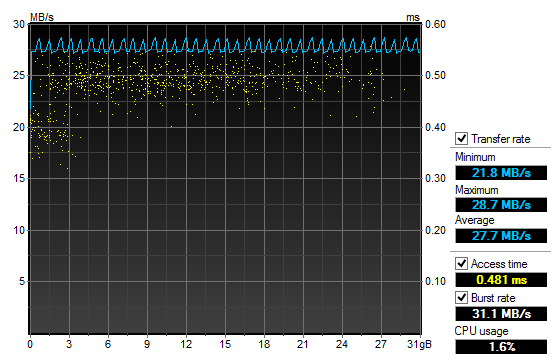Click the Transfer rate label text
Screen dimensions: 553x364
tap(500, 139)
